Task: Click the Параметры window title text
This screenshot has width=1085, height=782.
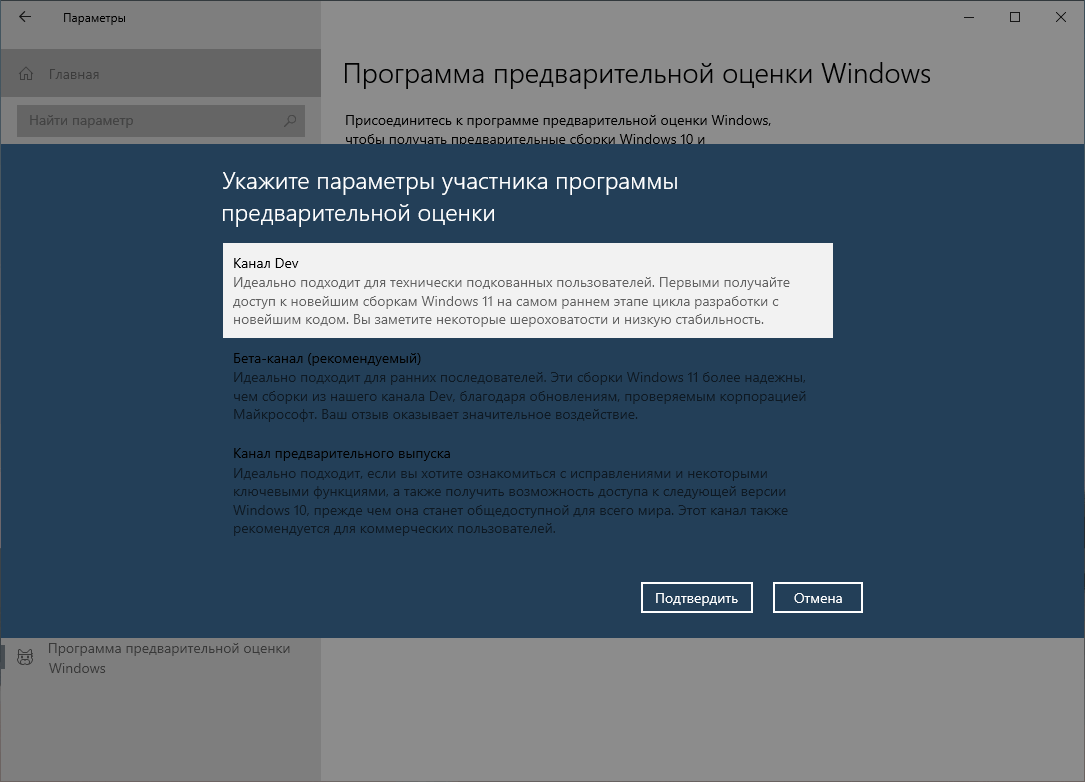Action: tap(94, 18)
